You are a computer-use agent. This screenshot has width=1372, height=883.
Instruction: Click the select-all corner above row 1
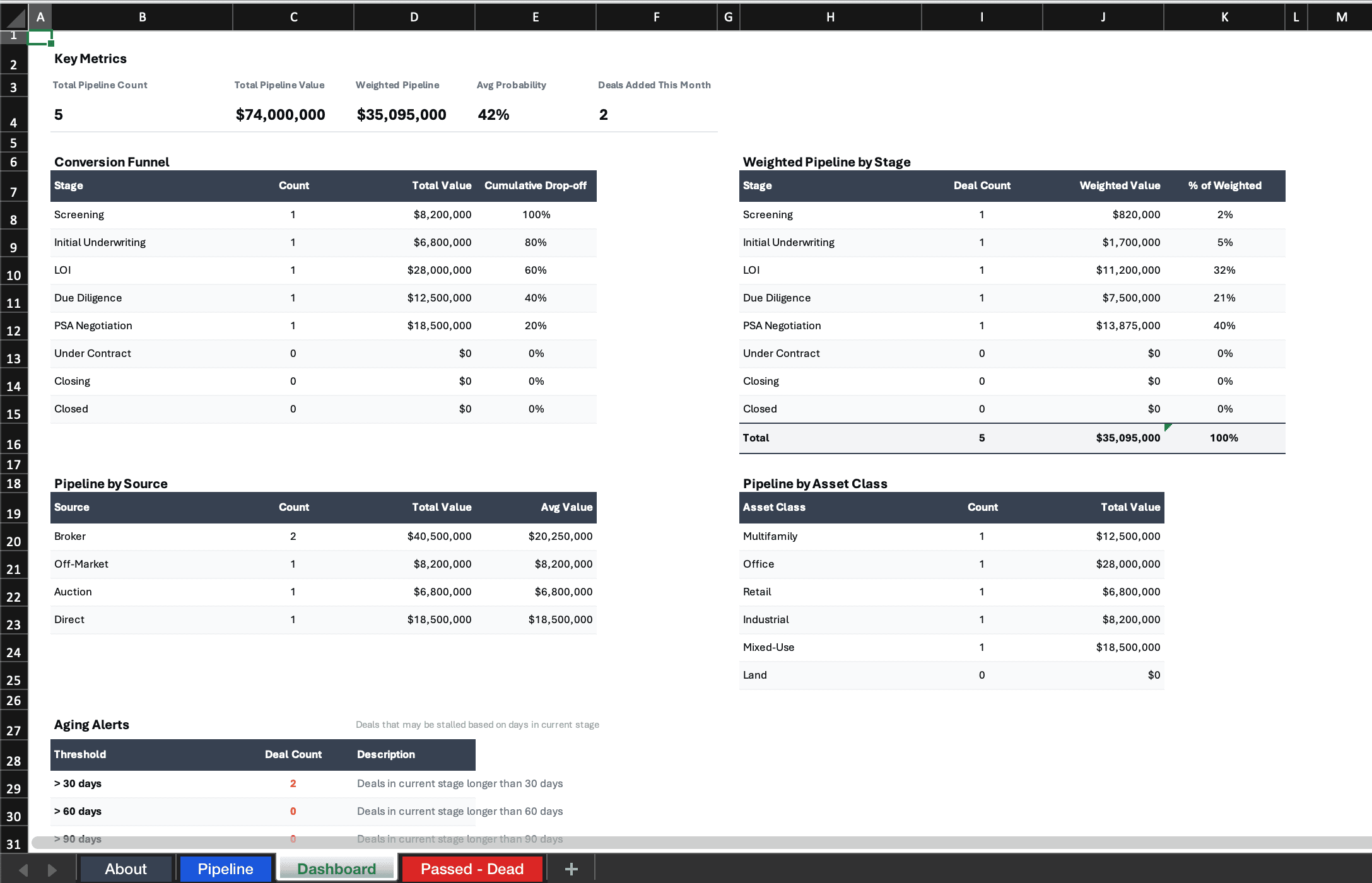14,16
